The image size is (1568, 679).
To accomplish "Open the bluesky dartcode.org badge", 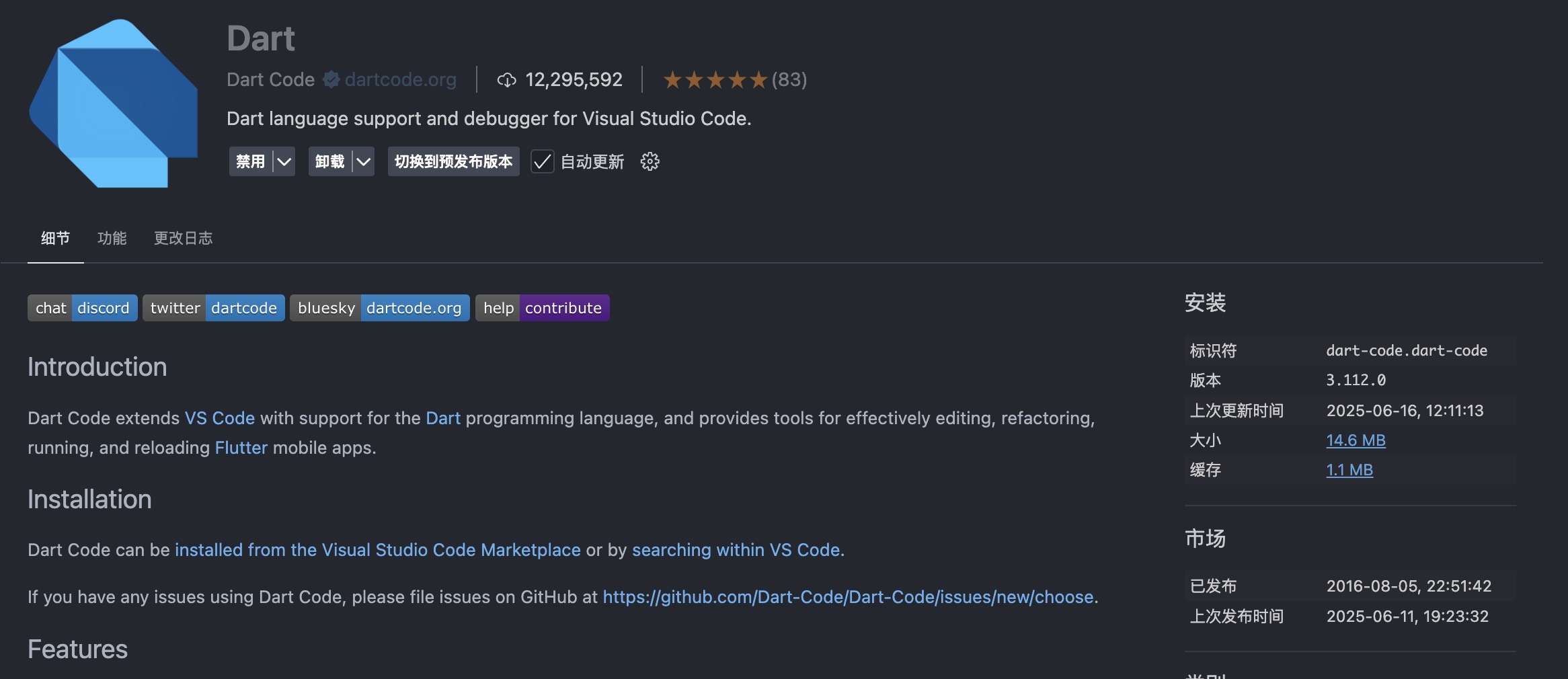I will pos(379,308).
